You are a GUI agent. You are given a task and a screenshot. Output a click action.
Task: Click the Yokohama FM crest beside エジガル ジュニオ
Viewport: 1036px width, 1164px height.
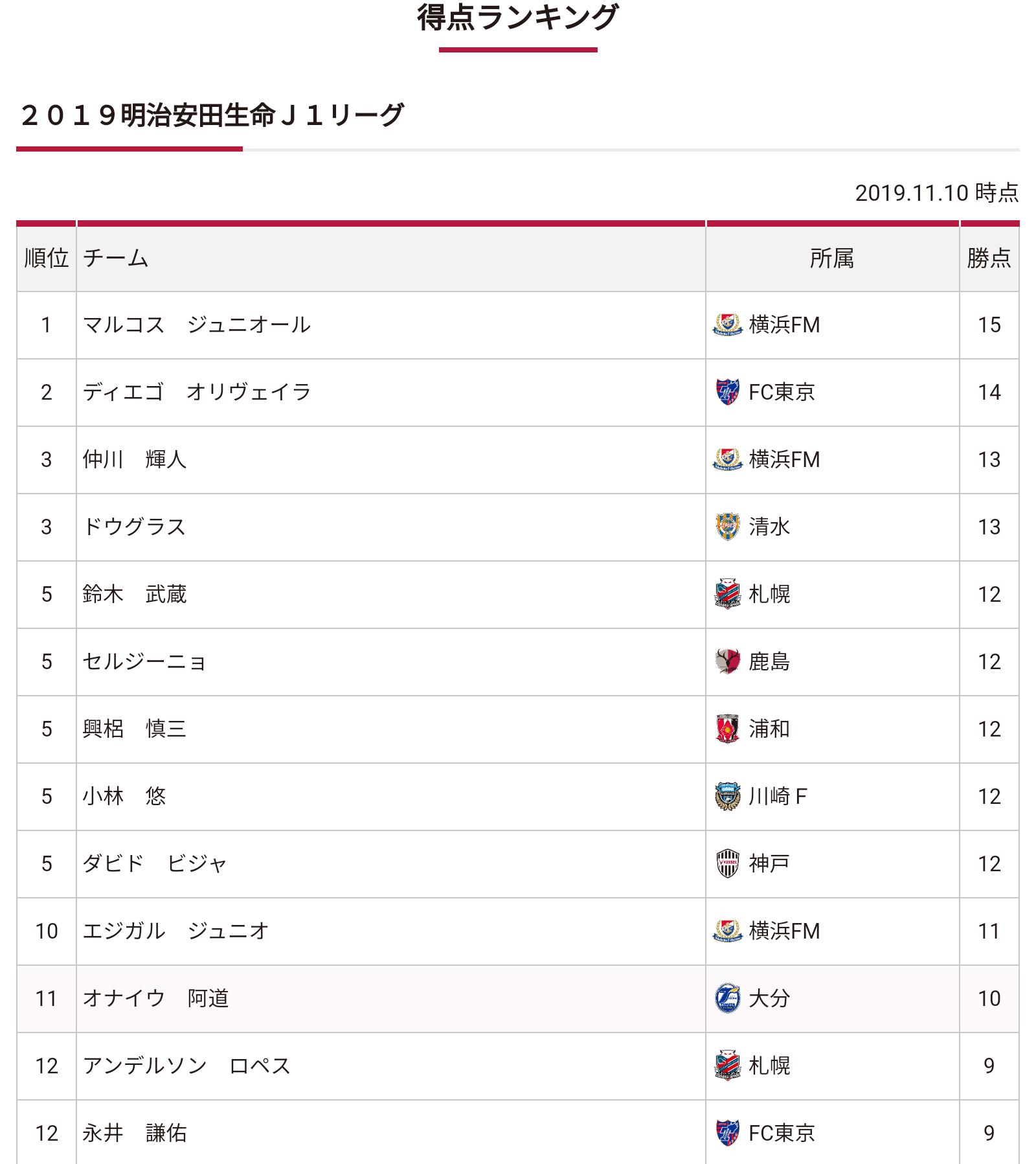tap(727, 931)
